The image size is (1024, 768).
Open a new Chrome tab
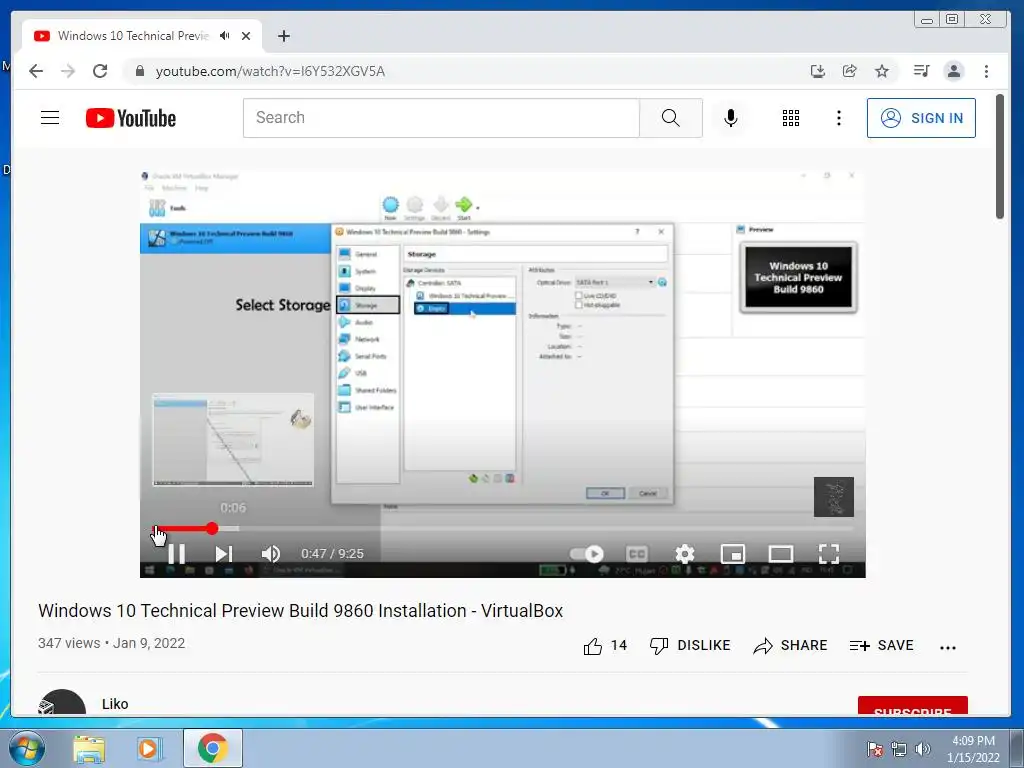[x=283, y=36]
